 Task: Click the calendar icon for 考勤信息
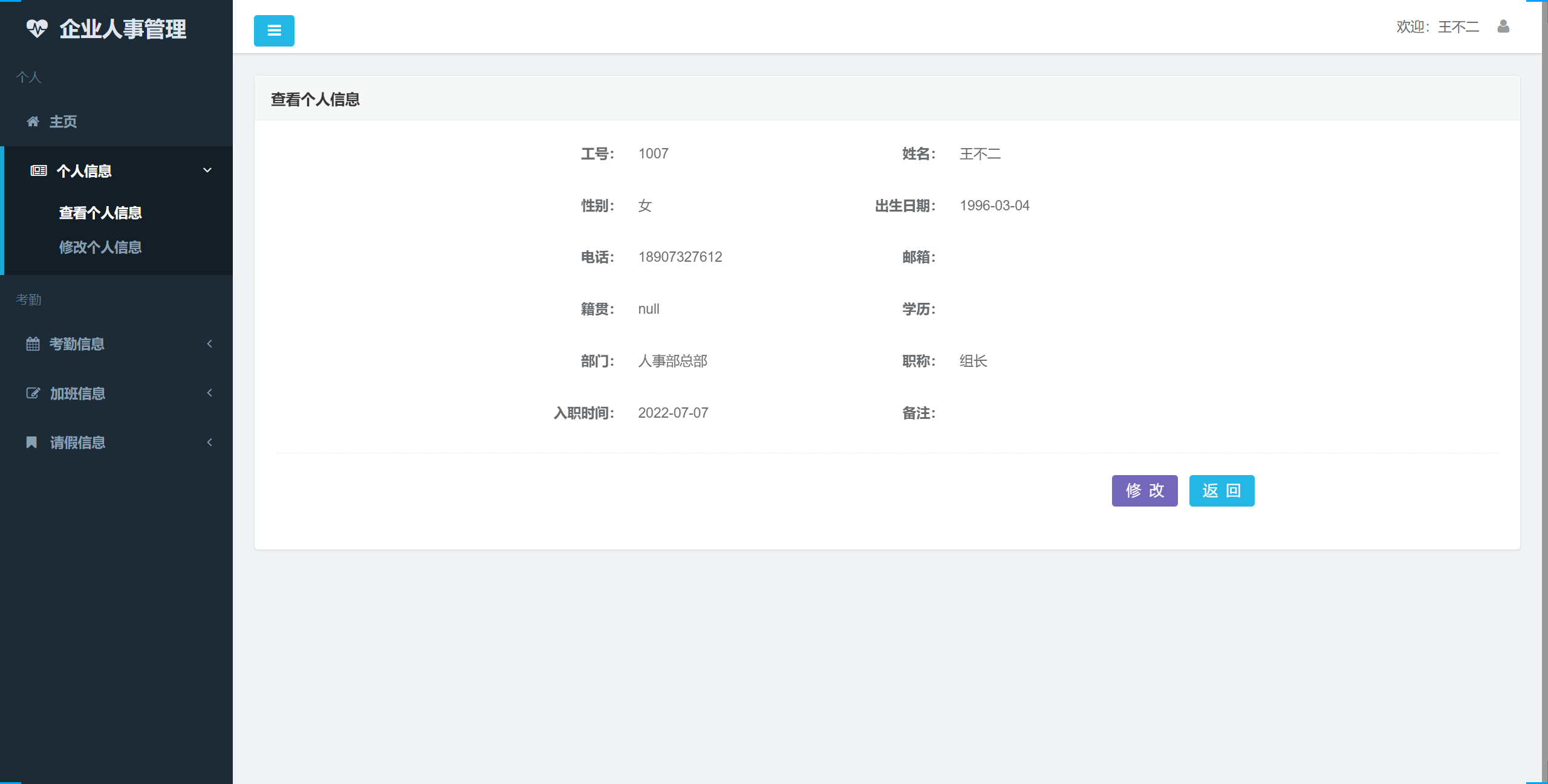pyautogui.click(x=33, y=344)
